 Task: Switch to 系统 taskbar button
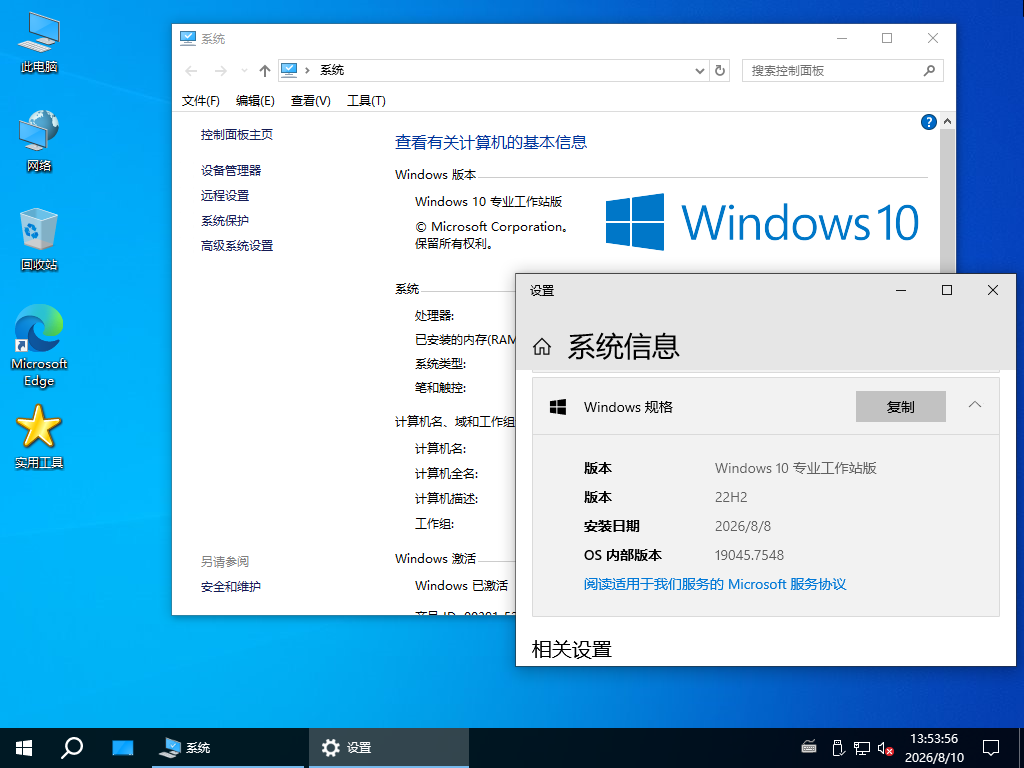point(227,748)
